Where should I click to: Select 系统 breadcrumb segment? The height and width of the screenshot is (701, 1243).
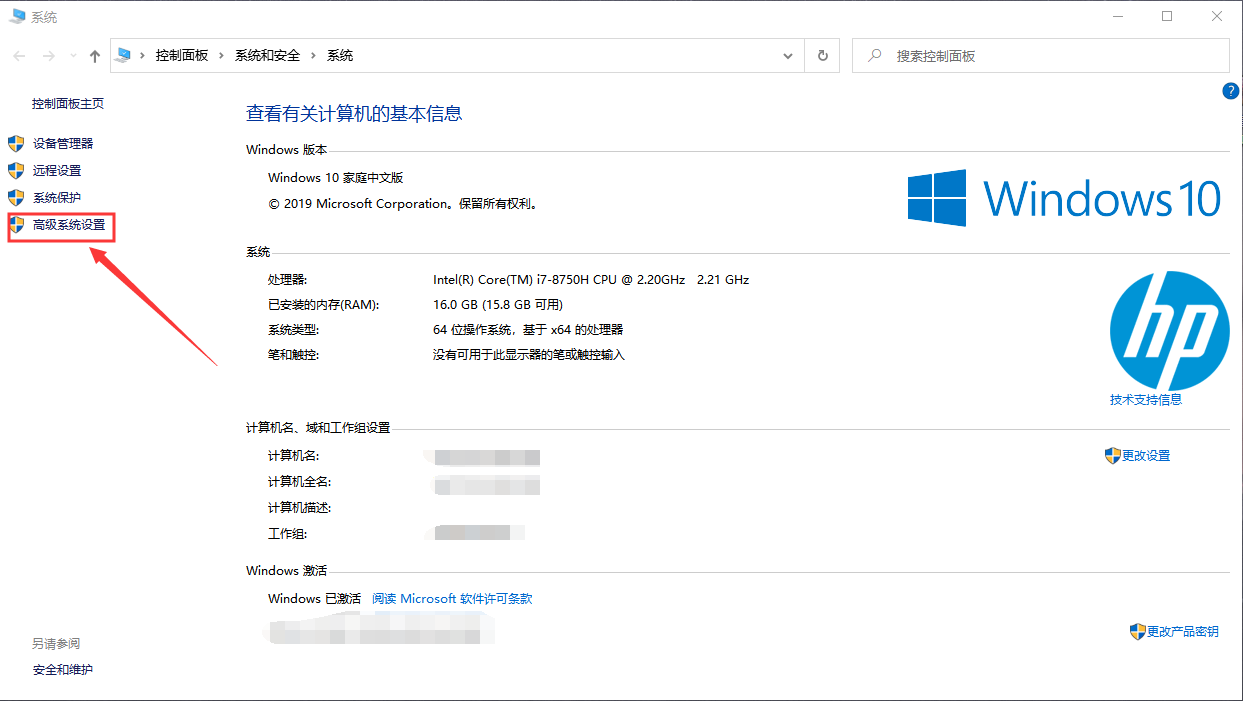(x=340, y=56)
